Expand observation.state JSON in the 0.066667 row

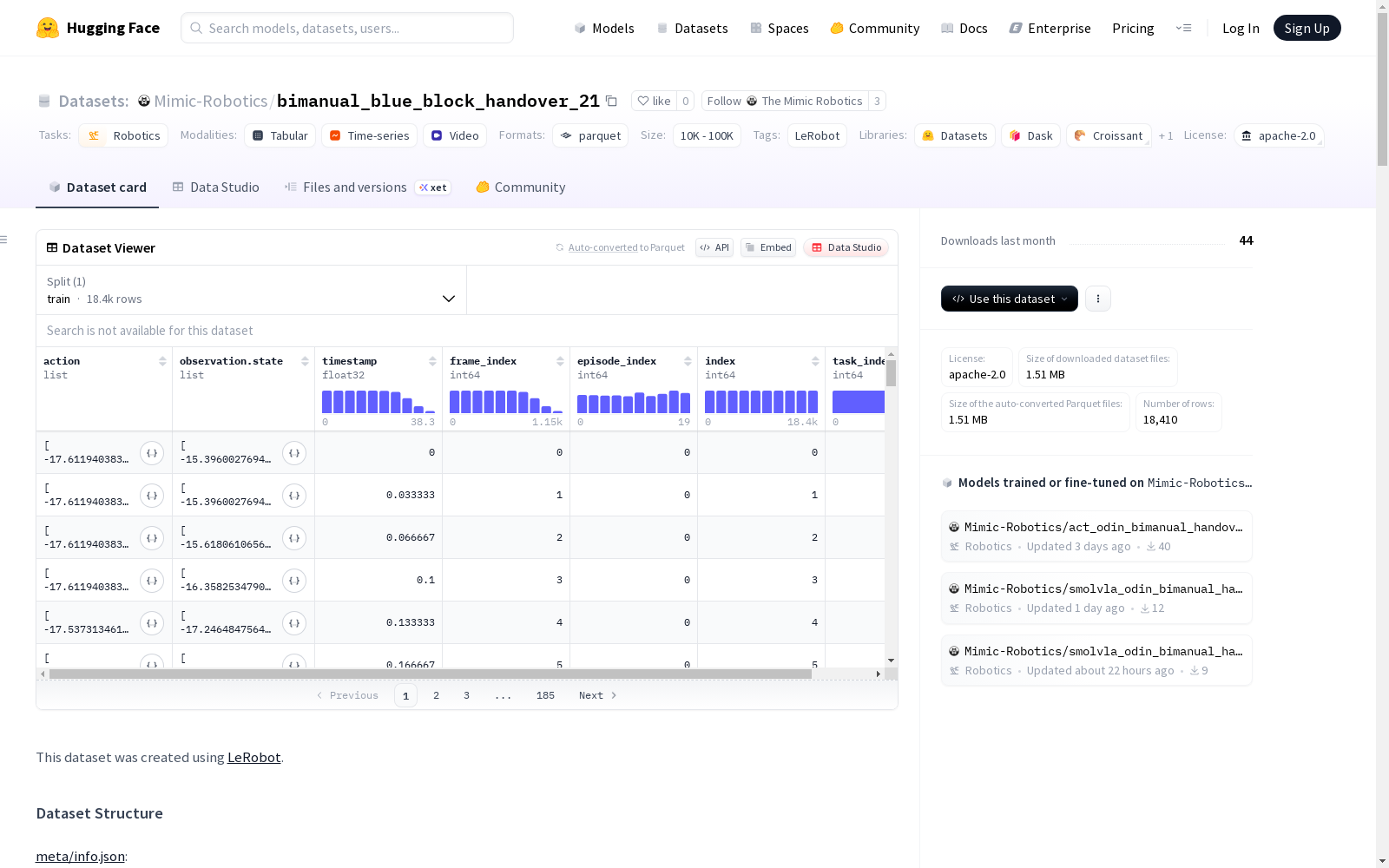pyautogui.click(x=294, y=537)
